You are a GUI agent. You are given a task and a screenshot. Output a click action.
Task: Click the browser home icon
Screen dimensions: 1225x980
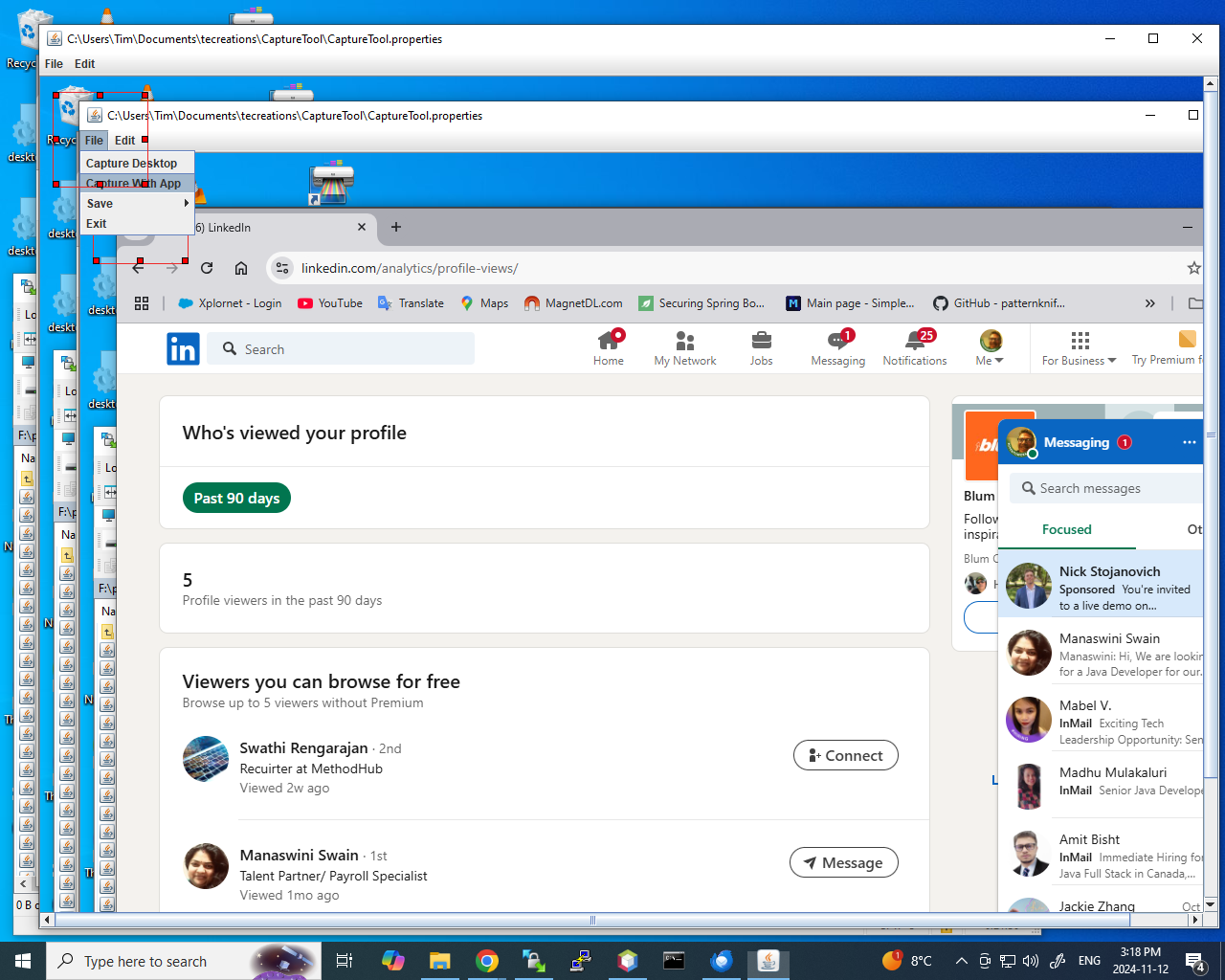click(241, 269)
